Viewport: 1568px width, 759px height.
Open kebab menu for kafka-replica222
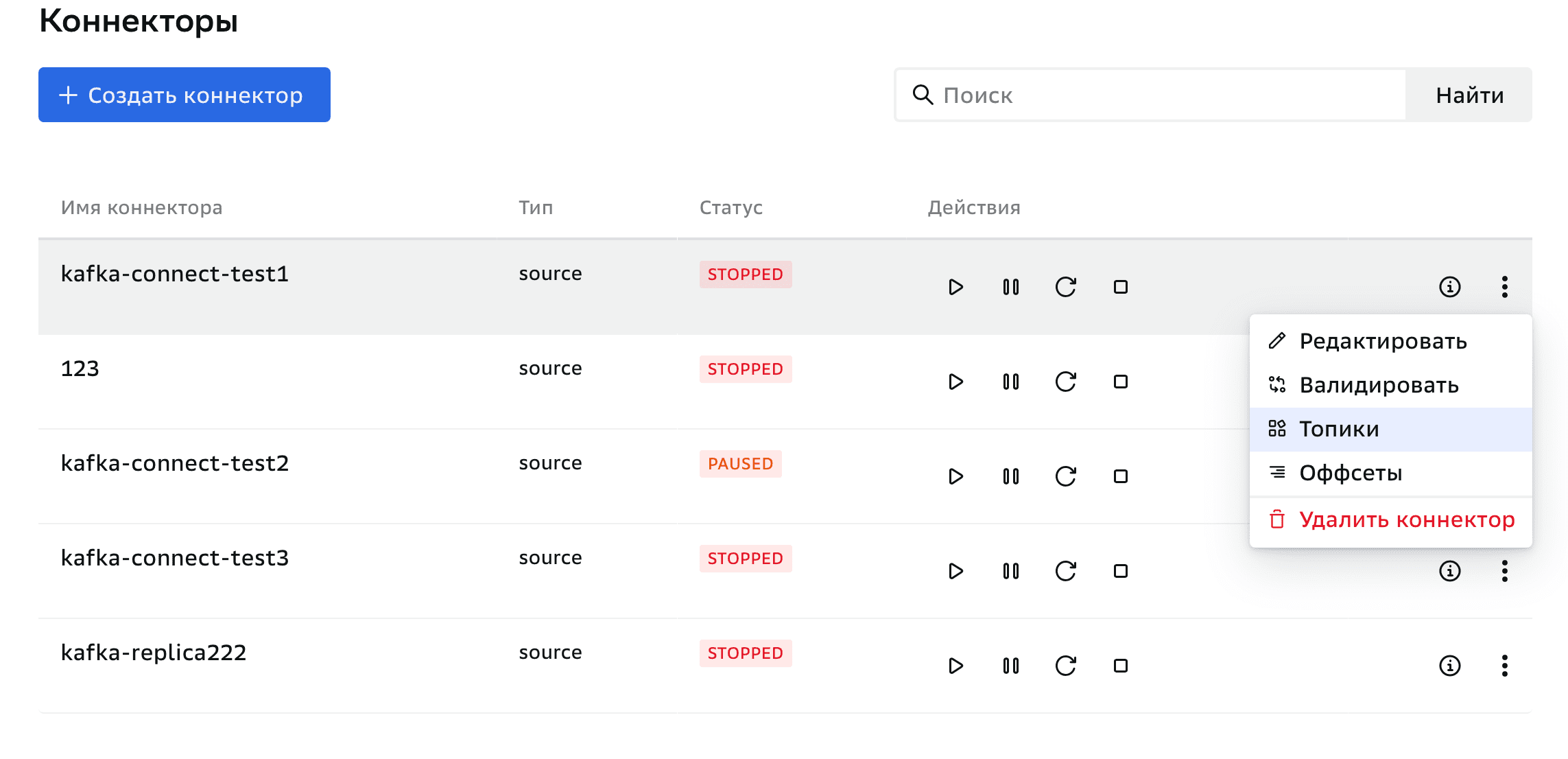[1504, 666]
